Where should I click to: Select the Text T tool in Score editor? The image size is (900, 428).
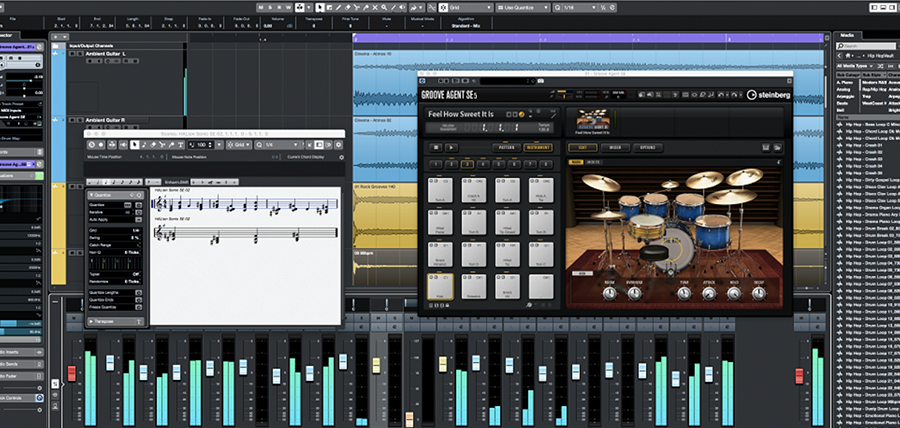point(181,145)
